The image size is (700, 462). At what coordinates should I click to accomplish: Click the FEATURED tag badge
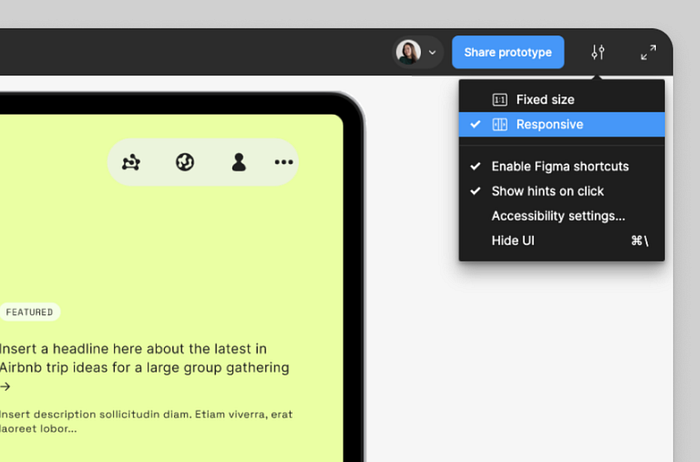coord(29,312)
